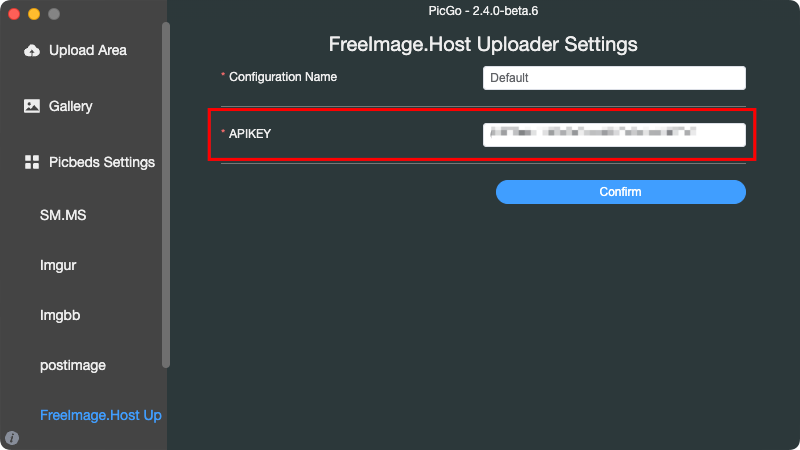
Task: Click the yellow minimize window button
Action: click(x=34, y=14)
